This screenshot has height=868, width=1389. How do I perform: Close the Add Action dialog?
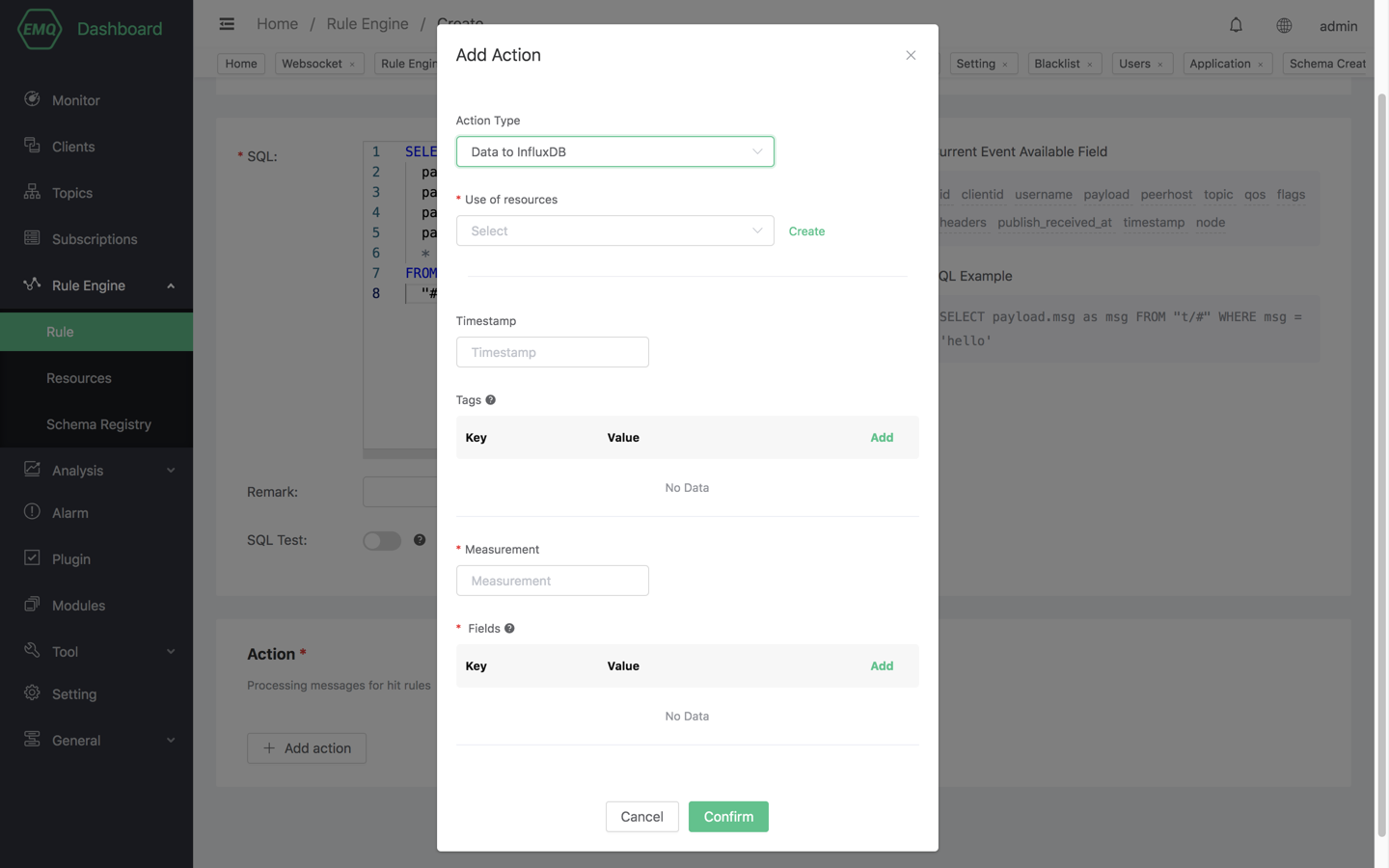pyautogui.click(x=911, y=55)
